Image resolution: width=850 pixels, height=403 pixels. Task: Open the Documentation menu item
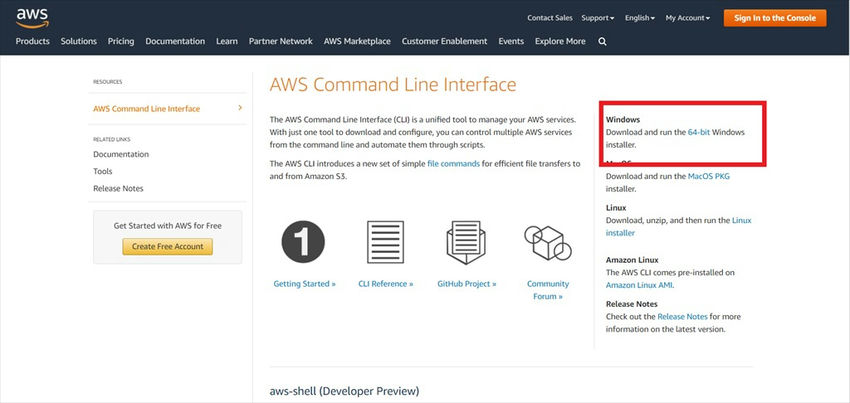(175, 41)
